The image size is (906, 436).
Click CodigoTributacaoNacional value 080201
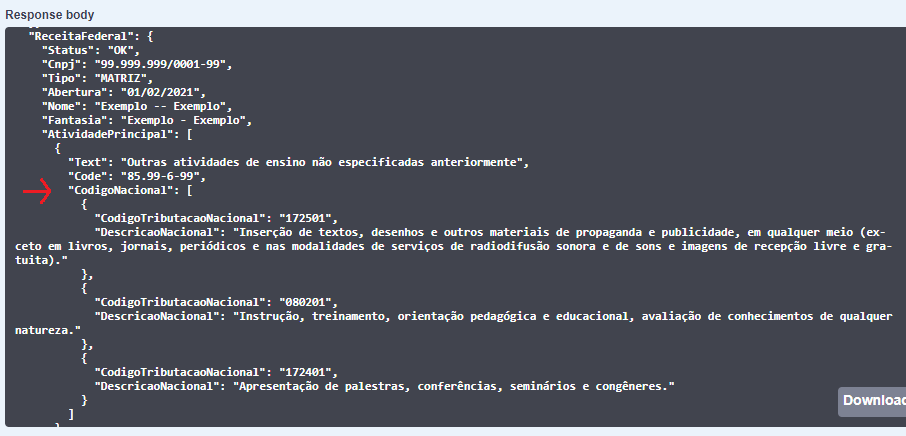[x=312, y=301]
